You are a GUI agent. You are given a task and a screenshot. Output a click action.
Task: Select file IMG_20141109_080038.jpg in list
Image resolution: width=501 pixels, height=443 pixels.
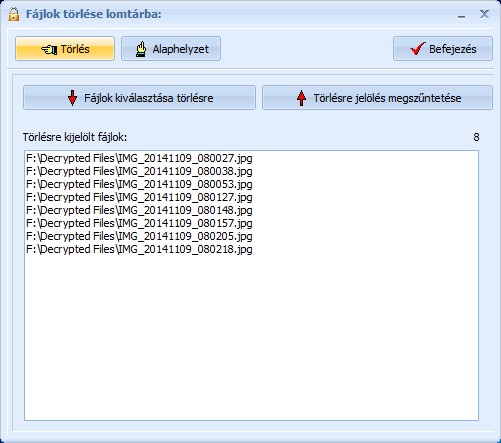[x=139, y=171]
